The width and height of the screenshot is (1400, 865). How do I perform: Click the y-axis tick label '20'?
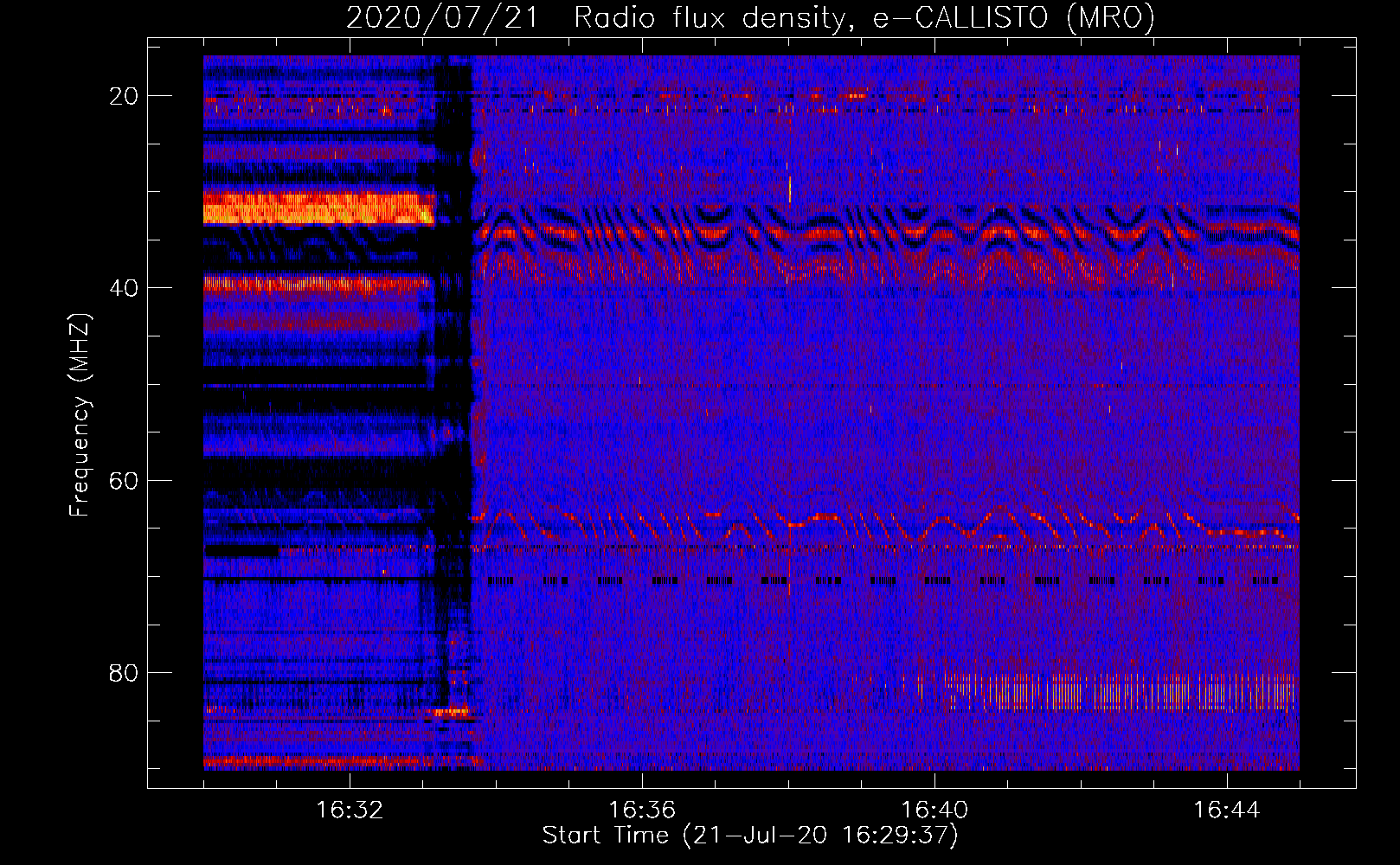click(x=124, y=96)
